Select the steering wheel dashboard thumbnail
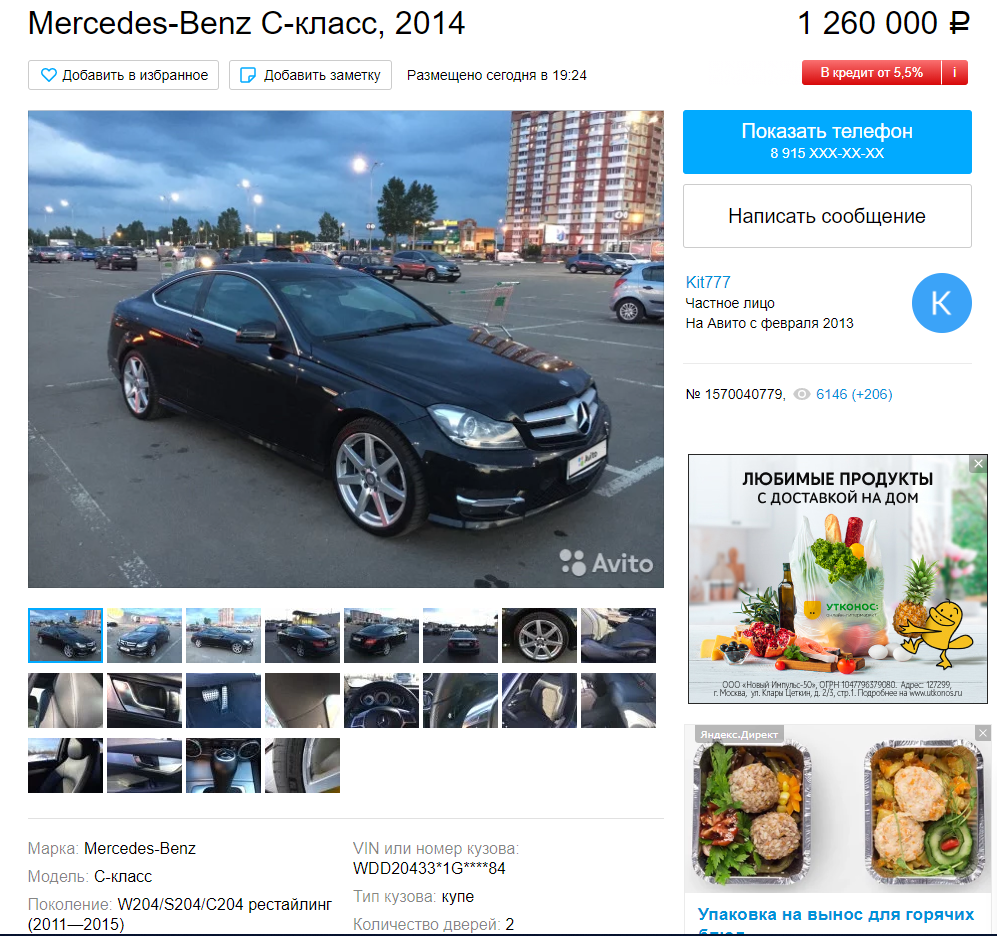 pos(382,700)
